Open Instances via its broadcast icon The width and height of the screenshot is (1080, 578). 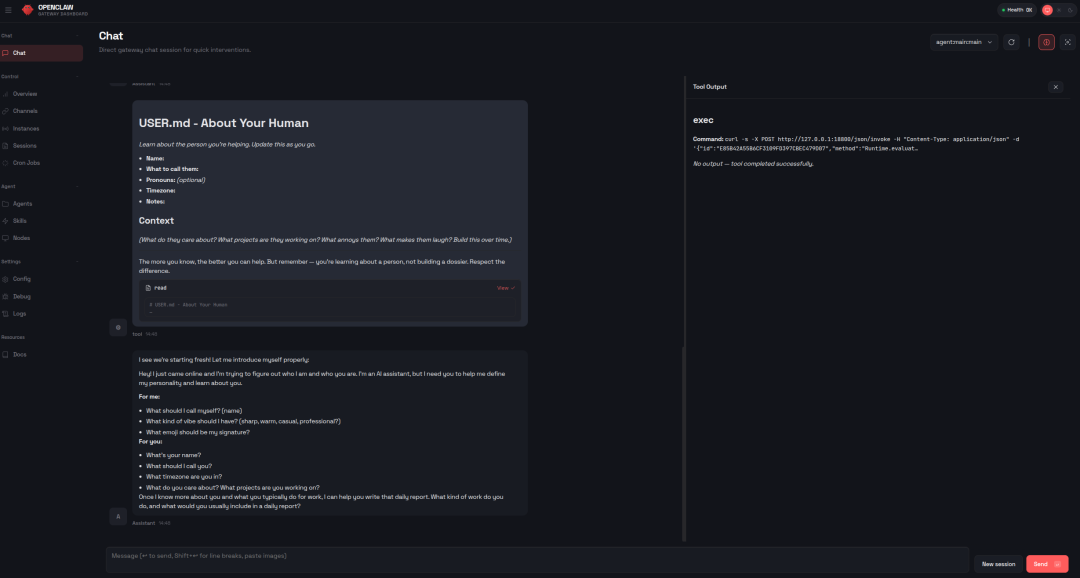[x=6, y=129]
